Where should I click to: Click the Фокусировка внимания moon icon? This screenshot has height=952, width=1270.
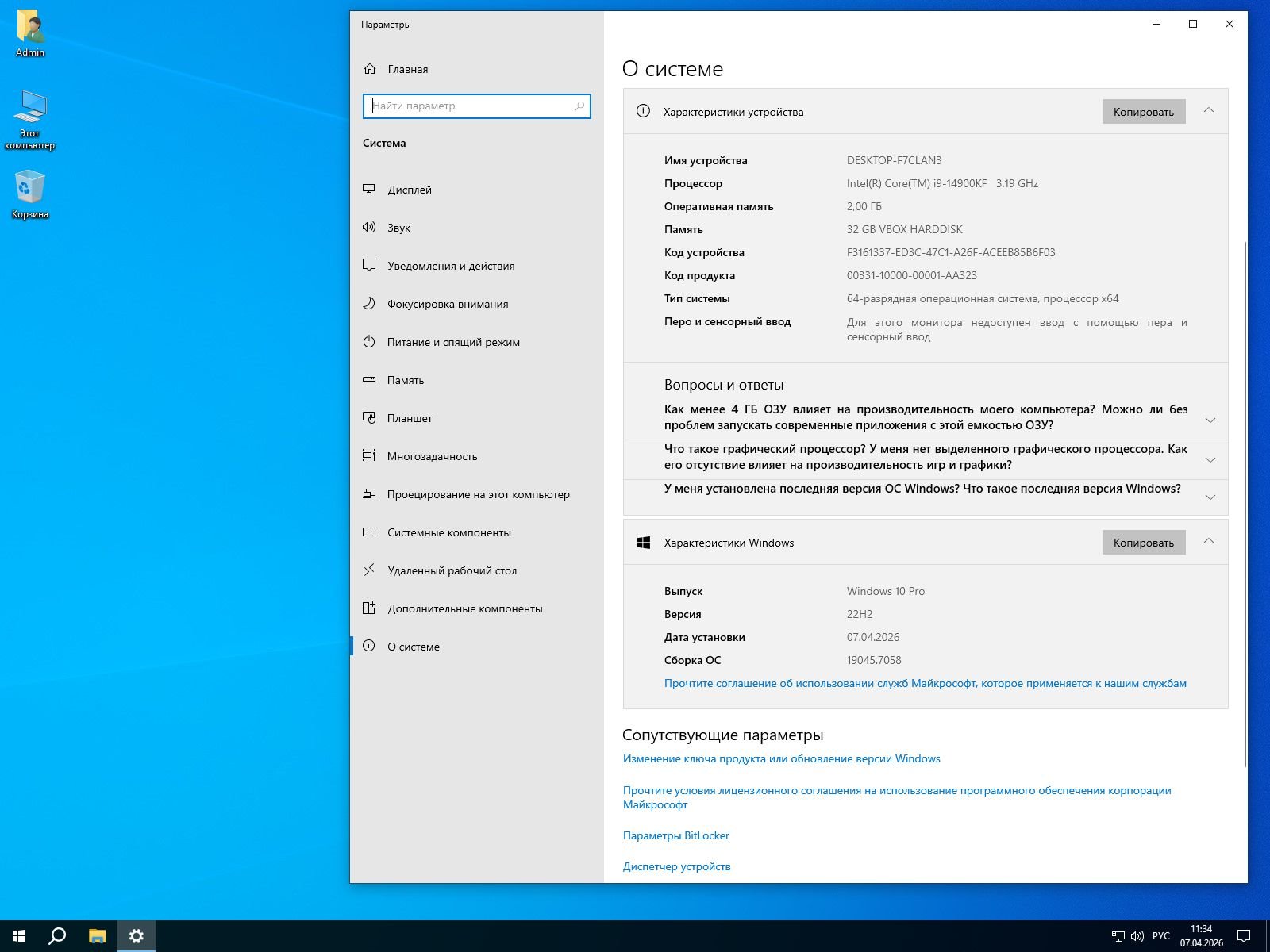pyautogui.click(x=369, y=304)
